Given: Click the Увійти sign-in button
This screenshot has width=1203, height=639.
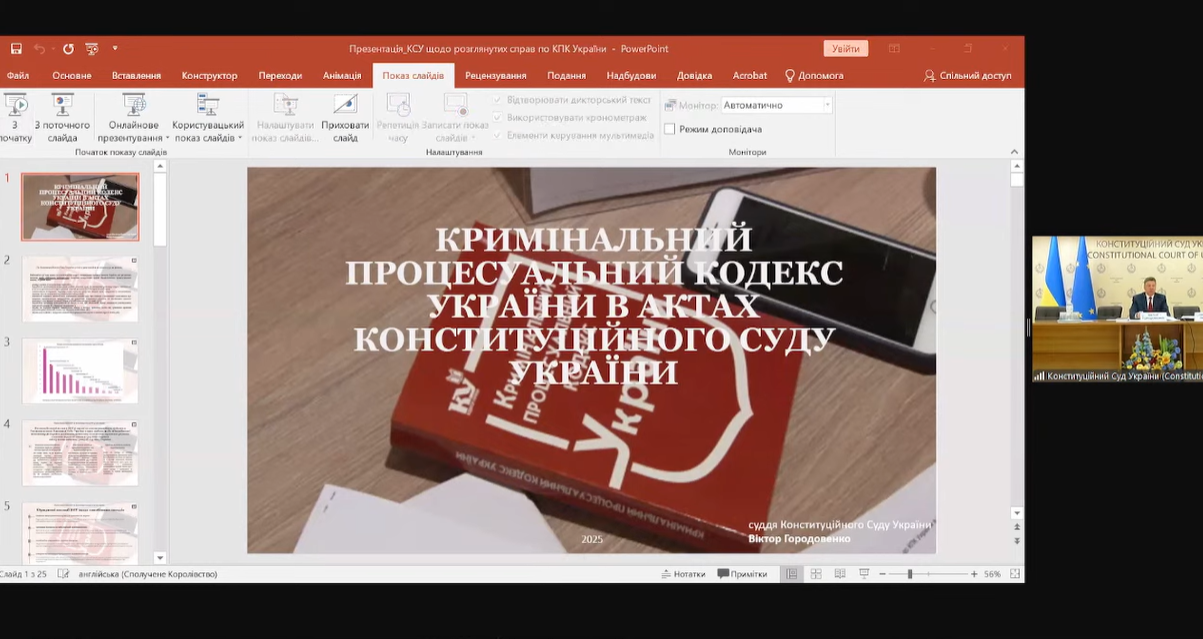Looking at the screenshot, I should 845,49.
